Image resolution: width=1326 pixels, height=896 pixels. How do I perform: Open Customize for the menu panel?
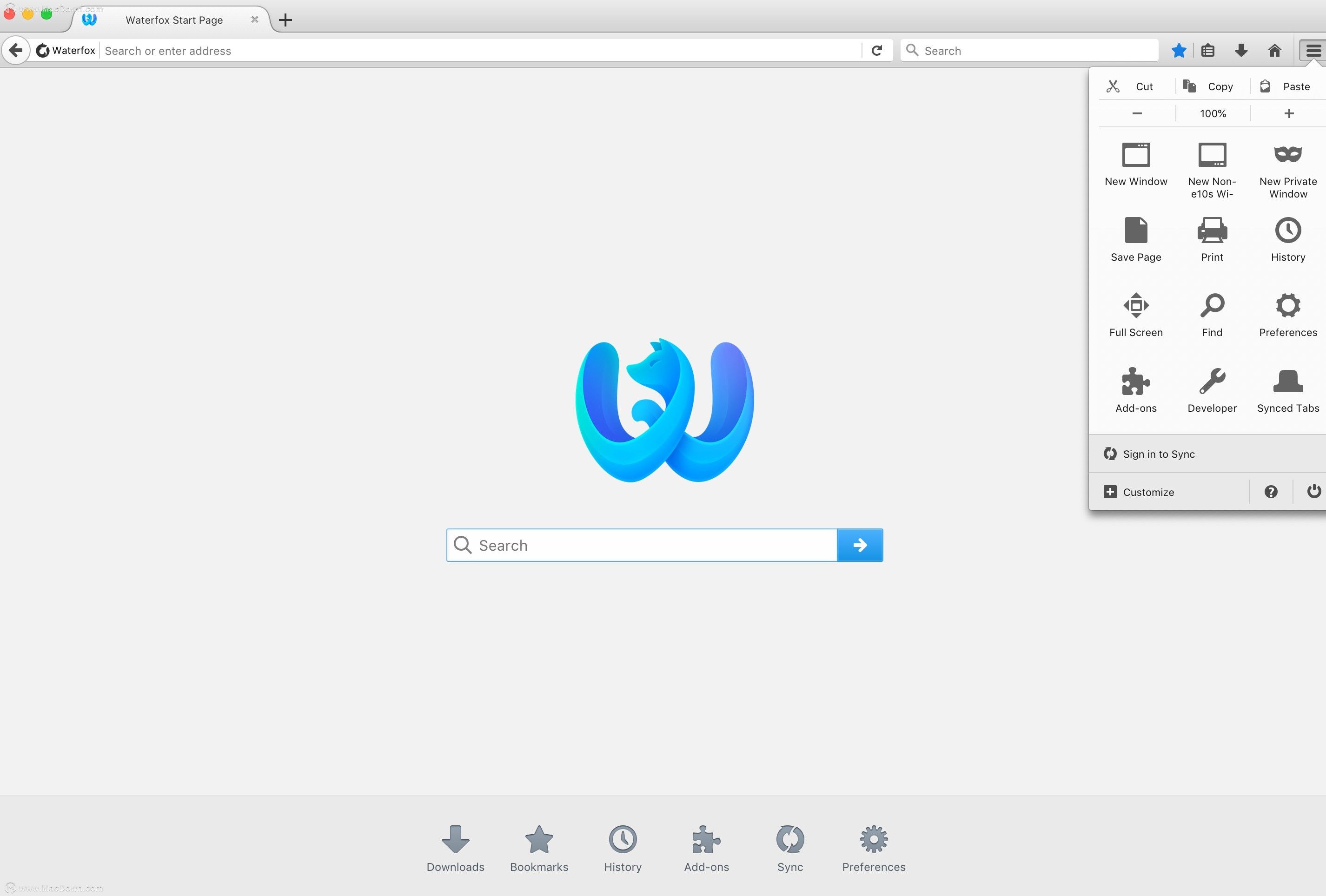coord(1168,492)
